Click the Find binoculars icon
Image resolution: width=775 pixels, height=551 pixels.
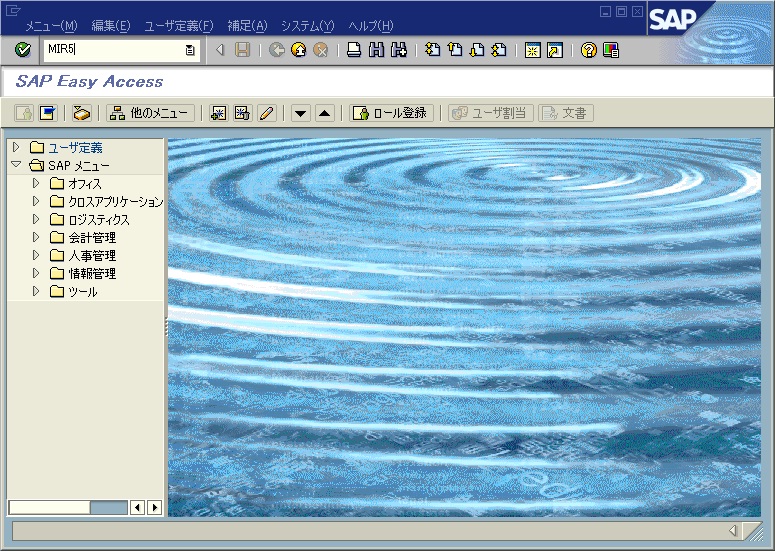pyautogui.click(x=376, y=50)
